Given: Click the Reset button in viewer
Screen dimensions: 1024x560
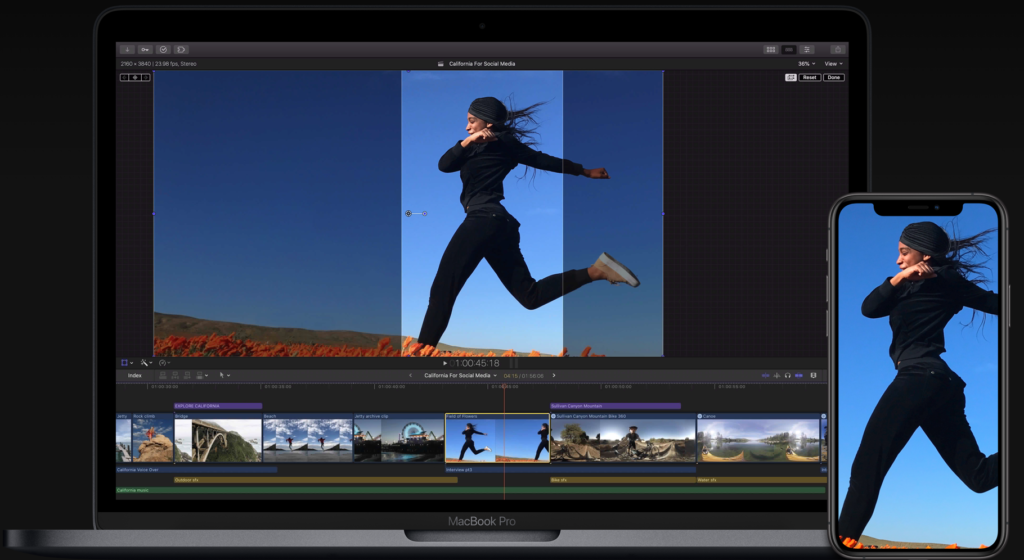Looking at the screenshot, I should click(x=810, y=78).
